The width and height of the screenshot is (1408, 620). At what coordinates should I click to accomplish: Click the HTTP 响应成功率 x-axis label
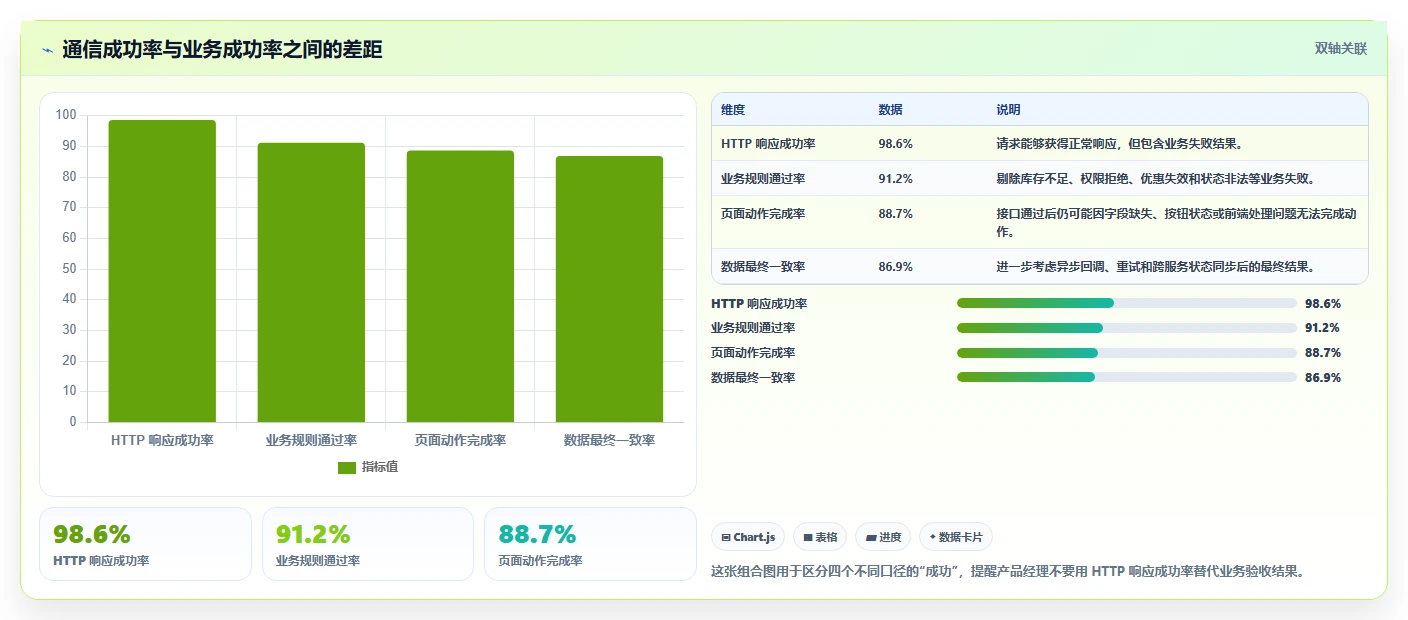162,440
